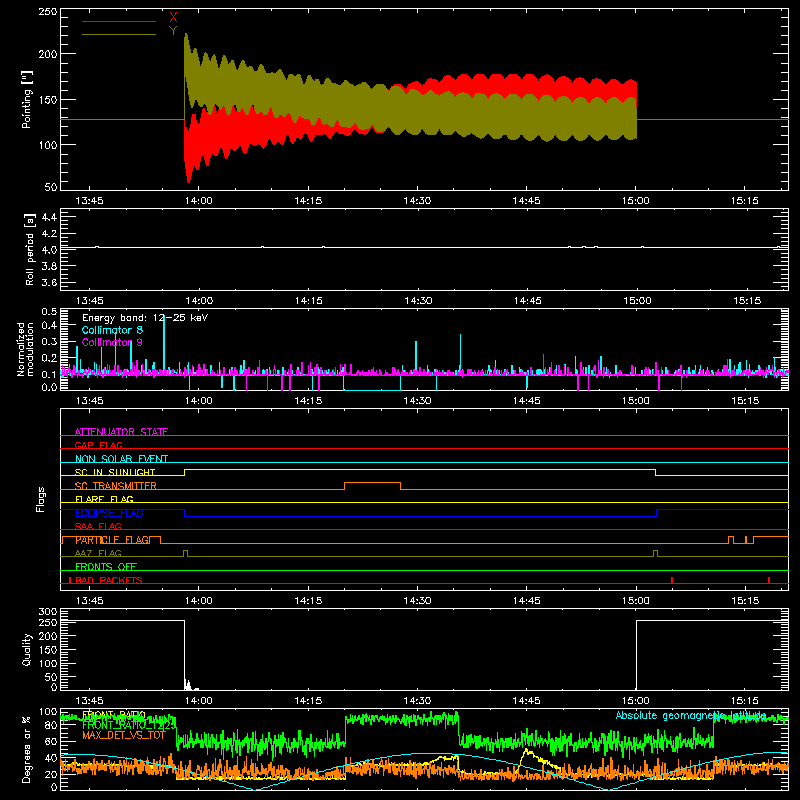
Task: Click the 15:00 tick under Flags plot
Action: click(x=636, y=601)
